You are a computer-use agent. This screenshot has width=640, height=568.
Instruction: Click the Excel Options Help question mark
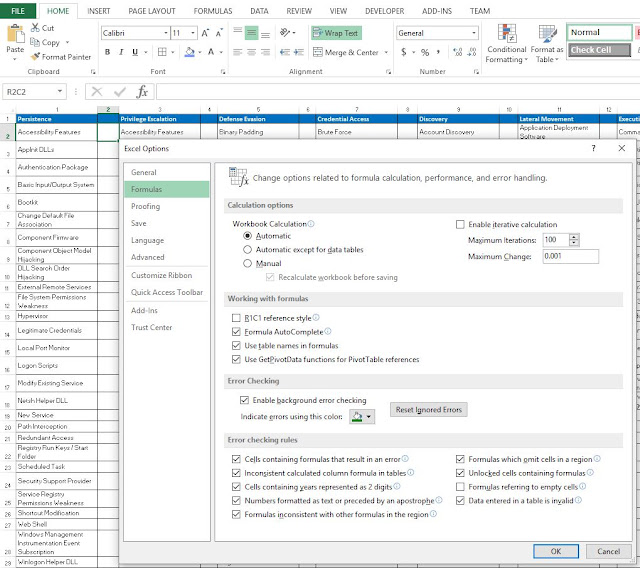tap(593, 148)
